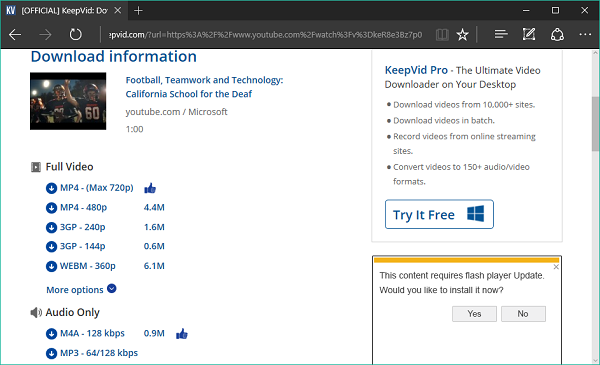Screen dimensions: 600x365
Task: Open the Hub icon in Edge toolbar
Action: 501,34
